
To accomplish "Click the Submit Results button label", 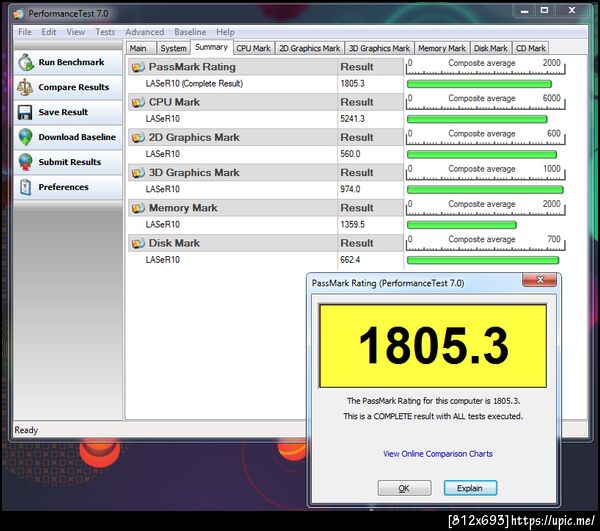I will coord(70,162).
